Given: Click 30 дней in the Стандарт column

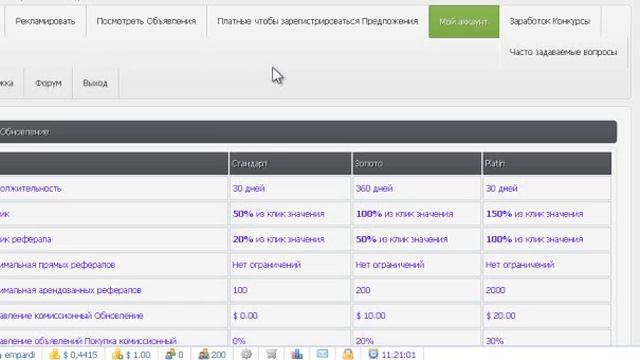Looking at the screenshot, I should point(249,189).
